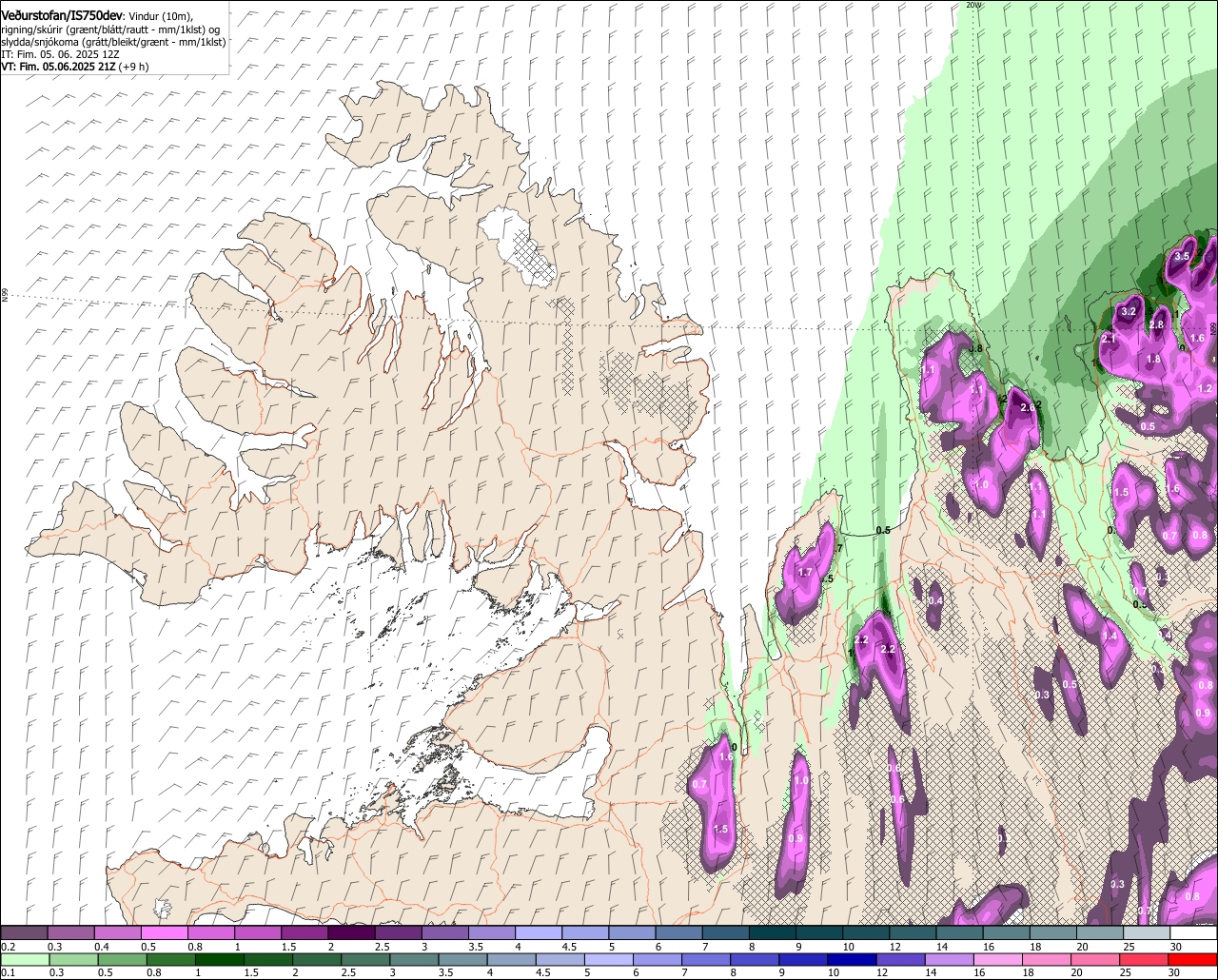Select upper snow legend swatch 2–2.5
The height and width of the screenshot is (980, 1218).
pos(351,933)
